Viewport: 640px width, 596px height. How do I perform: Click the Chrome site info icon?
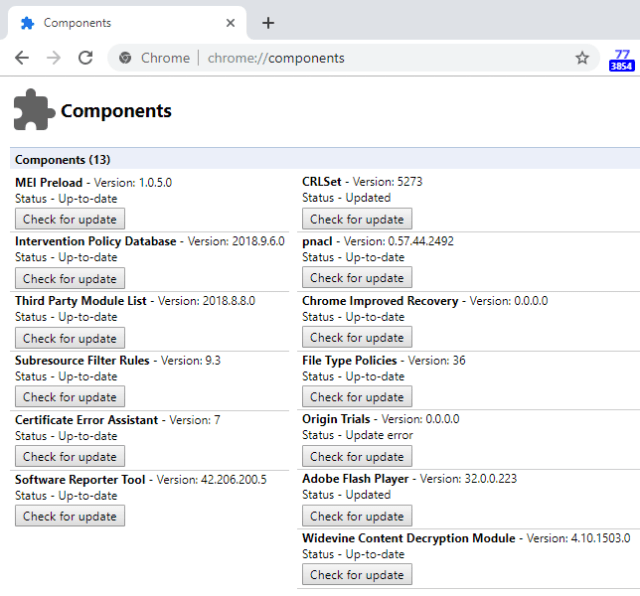125,58
